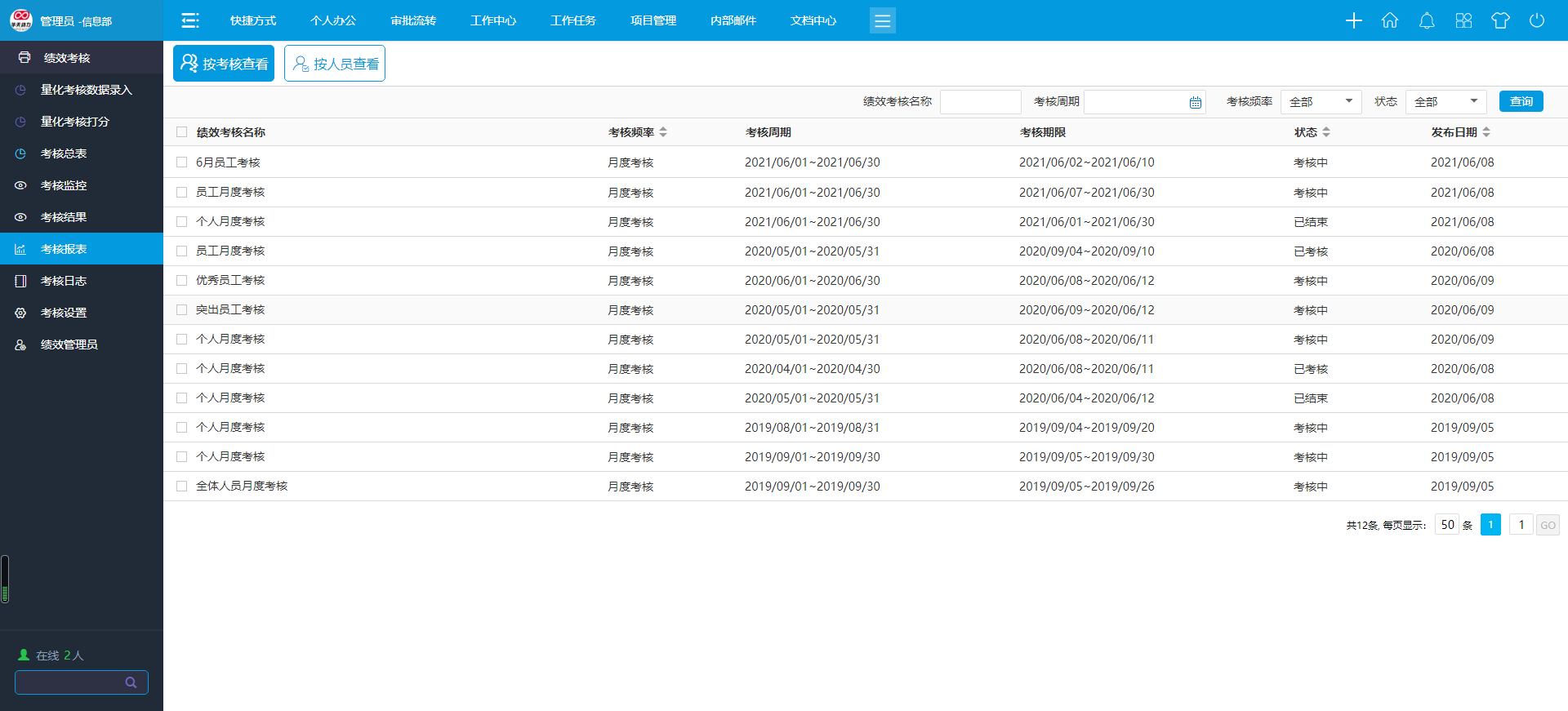Switch to the 按人员查看 tab
1568x711 pixels.
pos(335,64)
